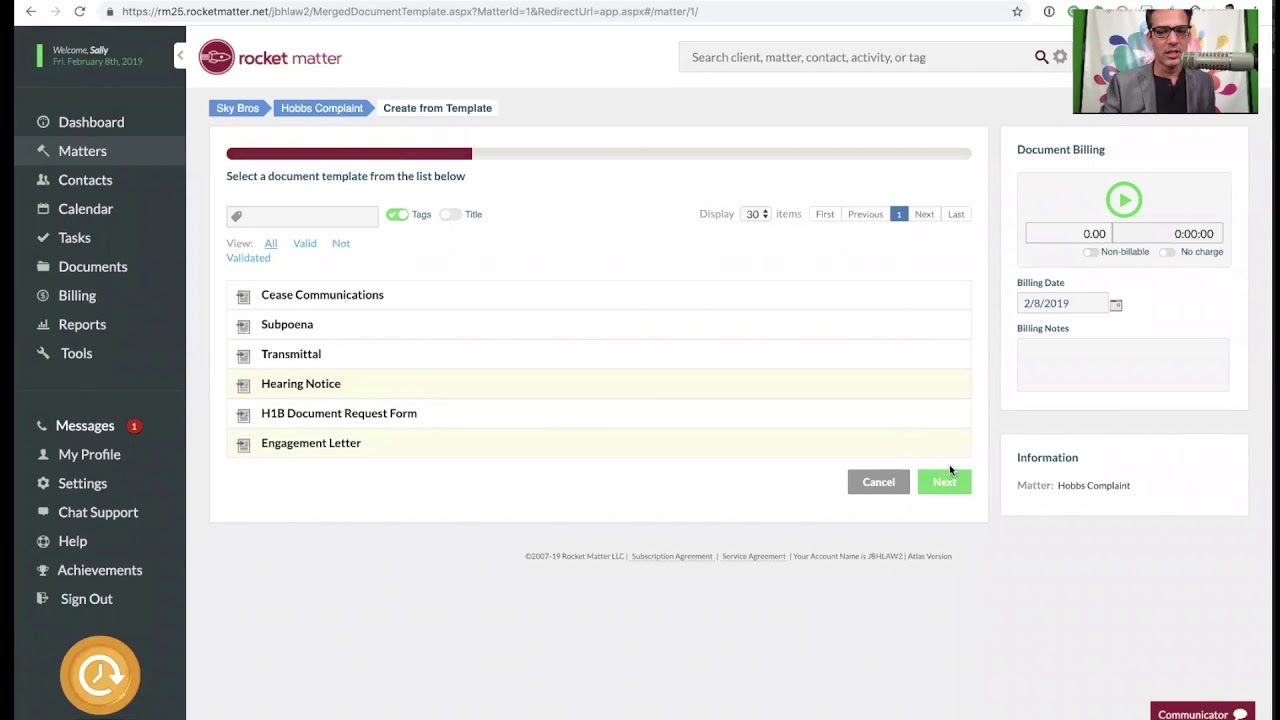Enable the Non-billable switch

[x=1090, y=252]
